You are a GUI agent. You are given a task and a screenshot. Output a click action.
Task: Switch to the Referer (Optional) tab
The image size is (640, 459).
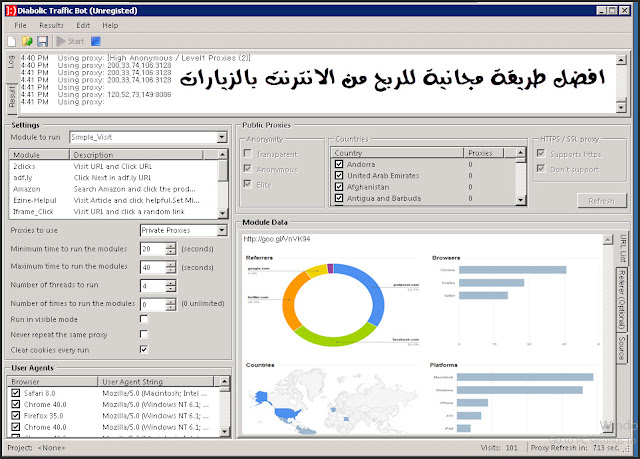(x=621, y=299)
